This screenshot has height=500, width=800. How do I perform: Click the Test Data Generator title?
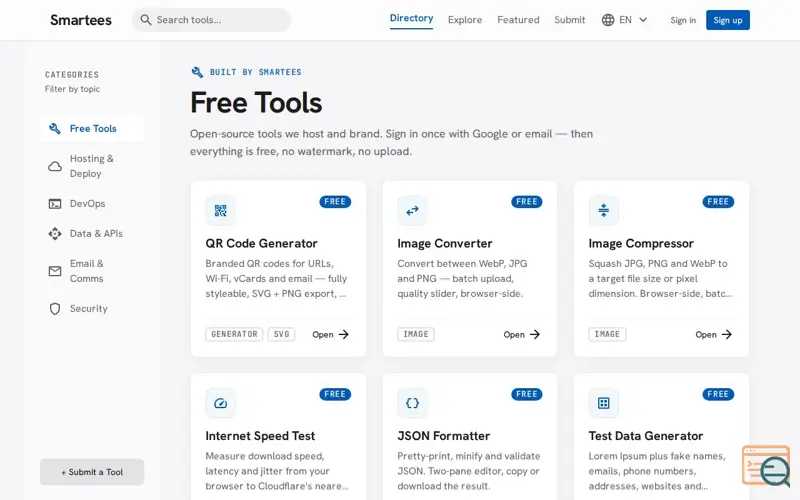coord(646,436)
